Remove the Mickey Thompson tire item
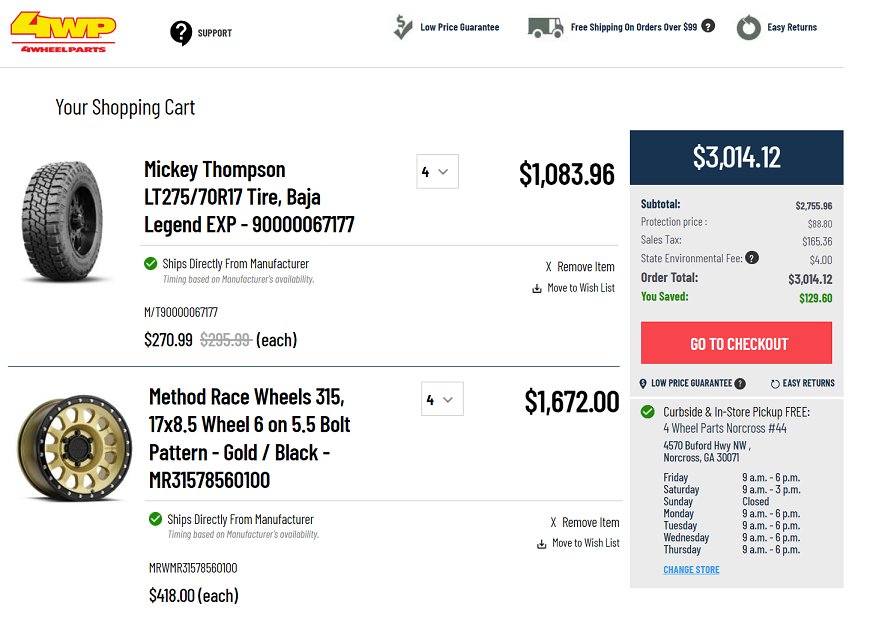This screenshot has height=629, width=870. 580,267
